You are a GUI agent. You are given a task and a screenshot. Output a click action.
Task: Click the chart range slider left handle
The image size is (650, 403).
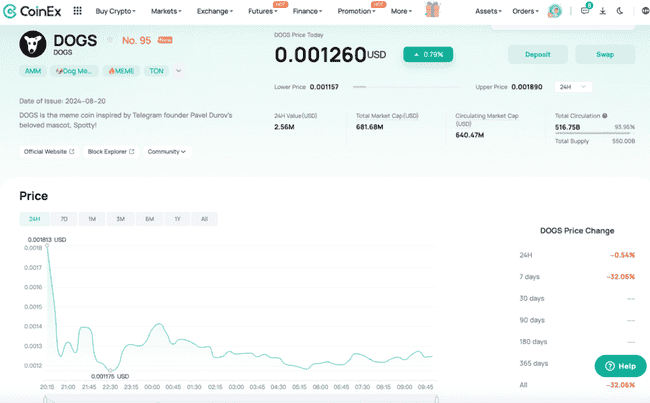click(x=45, y=399)
